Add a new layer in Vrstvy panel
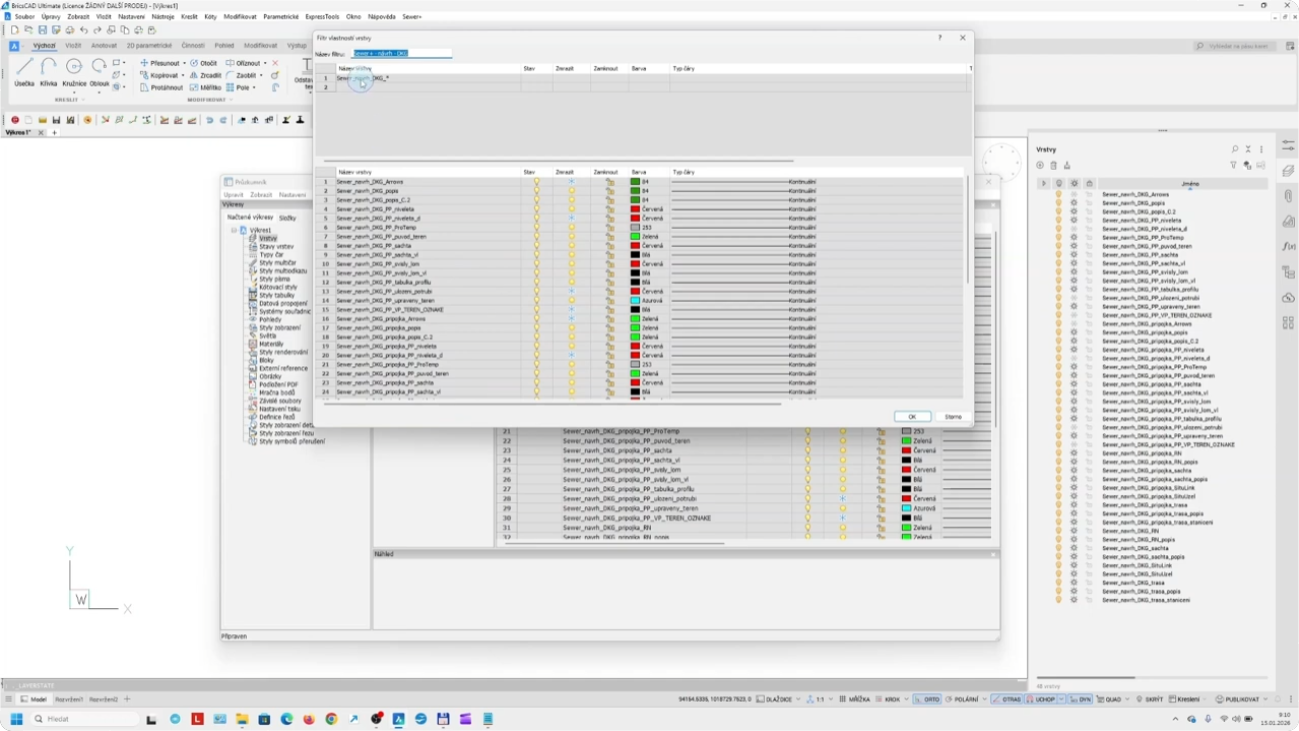Screen dimensions: 1299x731 pyautogui.click(x=1040, y=165)
